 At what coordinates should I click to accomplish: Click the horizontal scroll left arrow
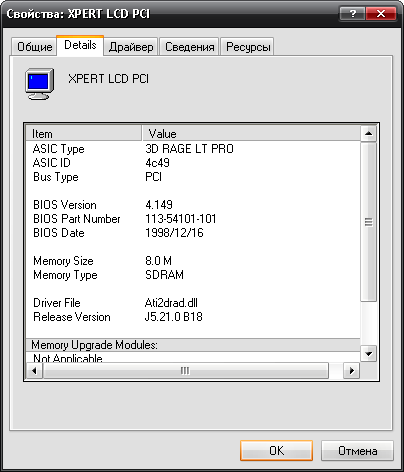point(34,371)
